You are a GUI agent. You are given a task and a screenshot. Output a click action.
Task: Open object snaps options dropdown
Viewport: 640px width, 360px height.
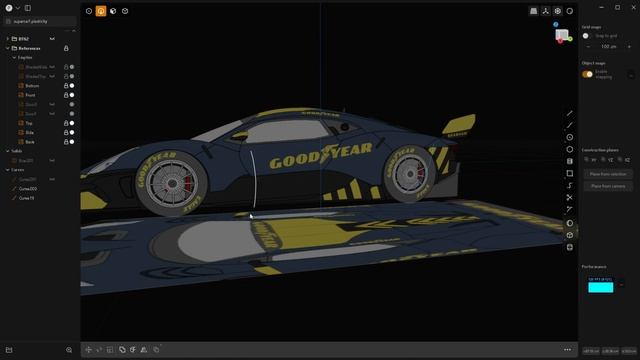click(631, 75)
